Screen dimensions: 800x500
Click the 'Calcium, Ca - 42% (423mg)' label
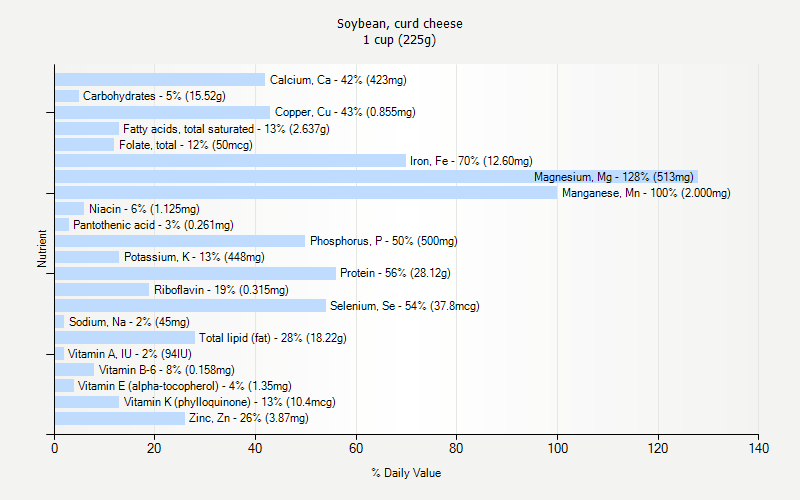(338, 80)
